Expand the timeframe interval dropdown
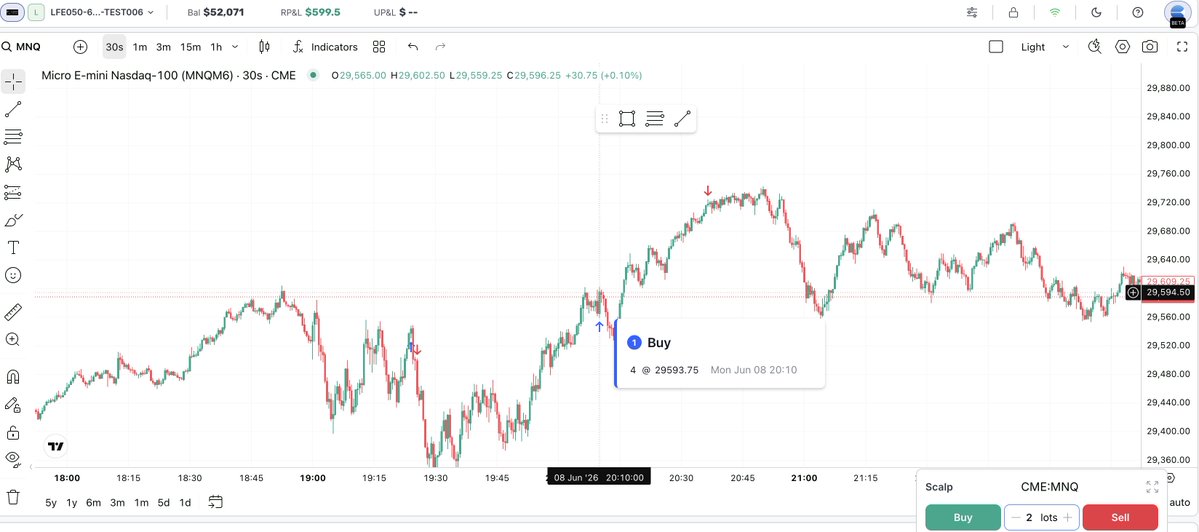The width and height of the screenshot is (1199, 532). click(236, 47)
